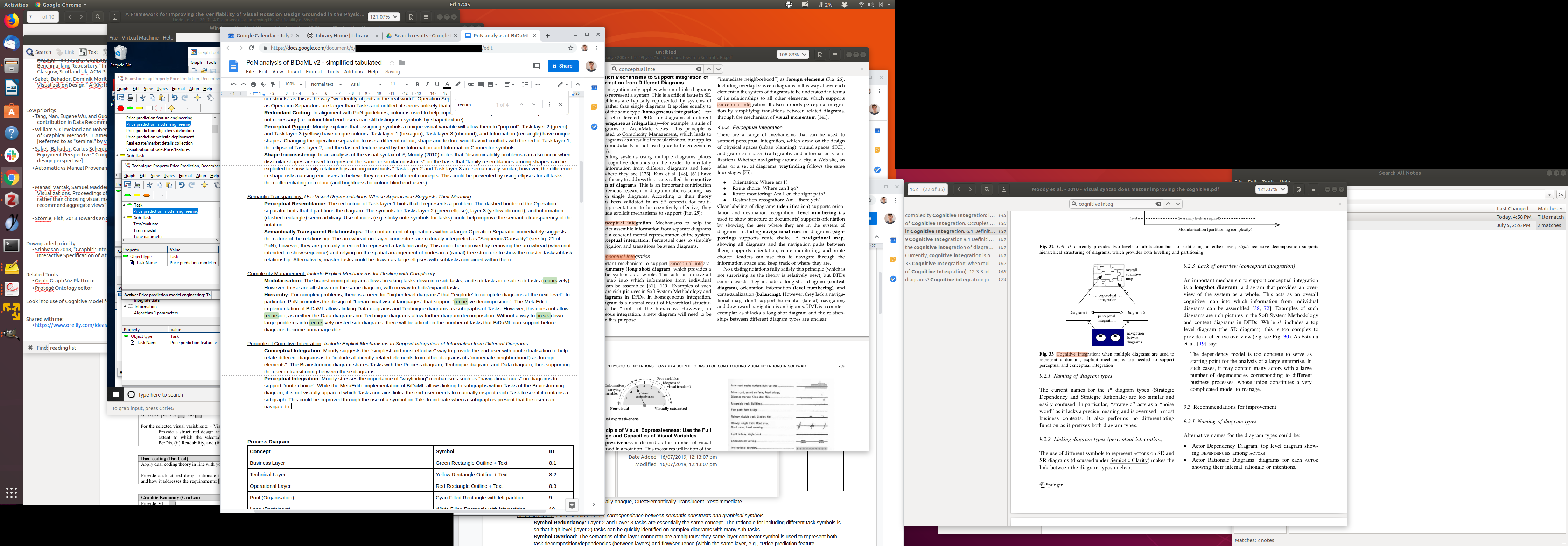Open the Format menu in Google Docs
Viewport: 1568px width, 546px height.
tap(314, 72)
